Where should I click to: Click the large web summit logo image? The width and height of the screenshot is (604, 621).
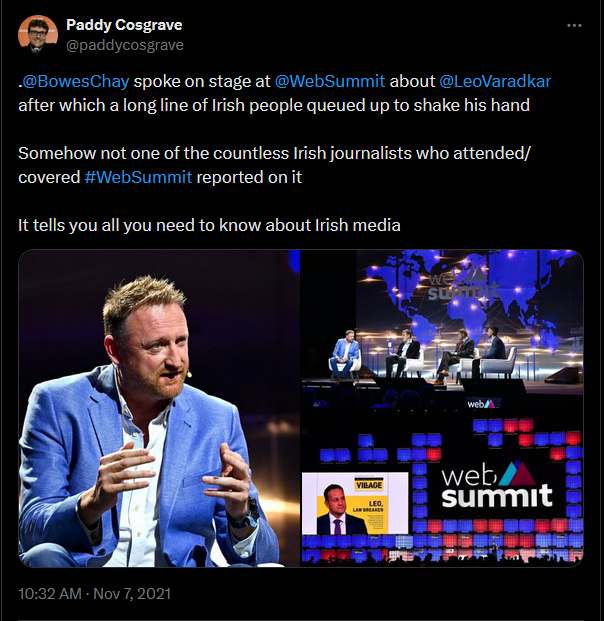(497, 484)
